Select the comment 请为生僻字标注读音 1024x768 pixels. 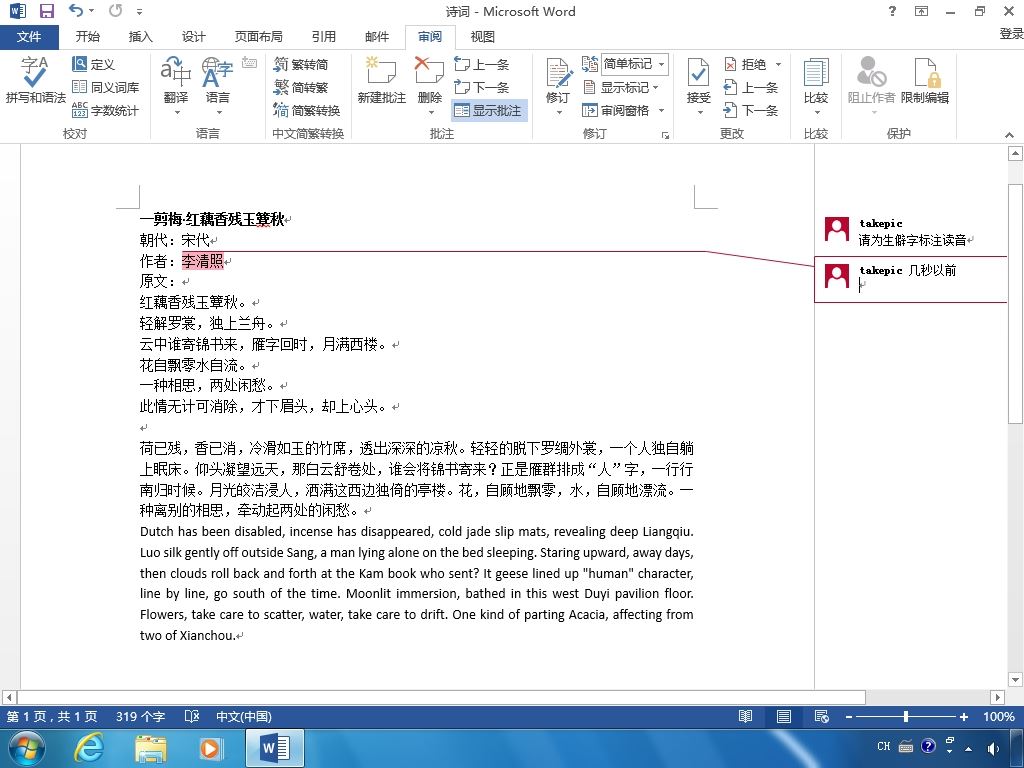(x=912, y=240)
